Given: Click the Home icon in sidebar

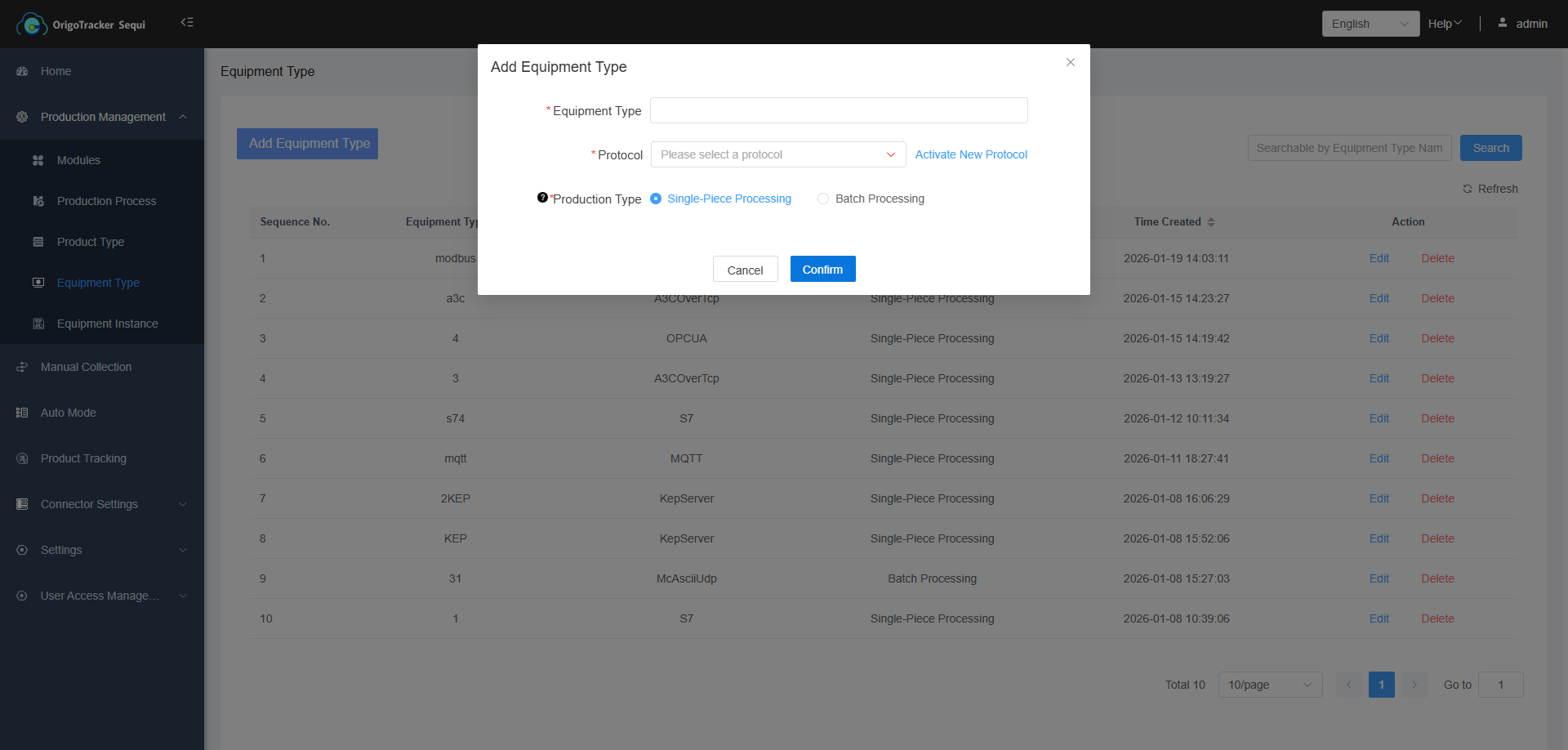Looking at the screenshot, I should pyautogui.click(x=22, y=71).
